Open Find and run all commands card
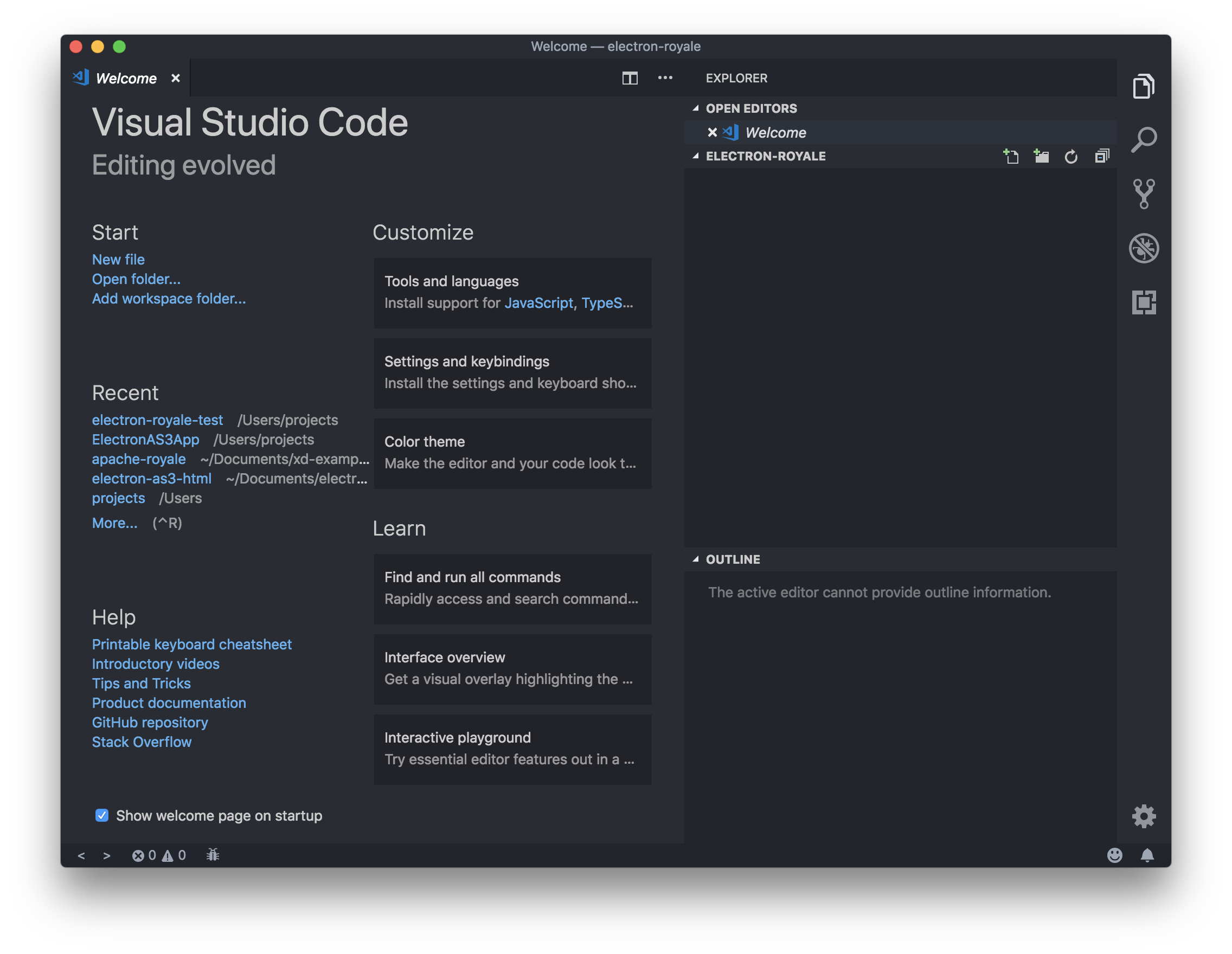 (513, 589)
